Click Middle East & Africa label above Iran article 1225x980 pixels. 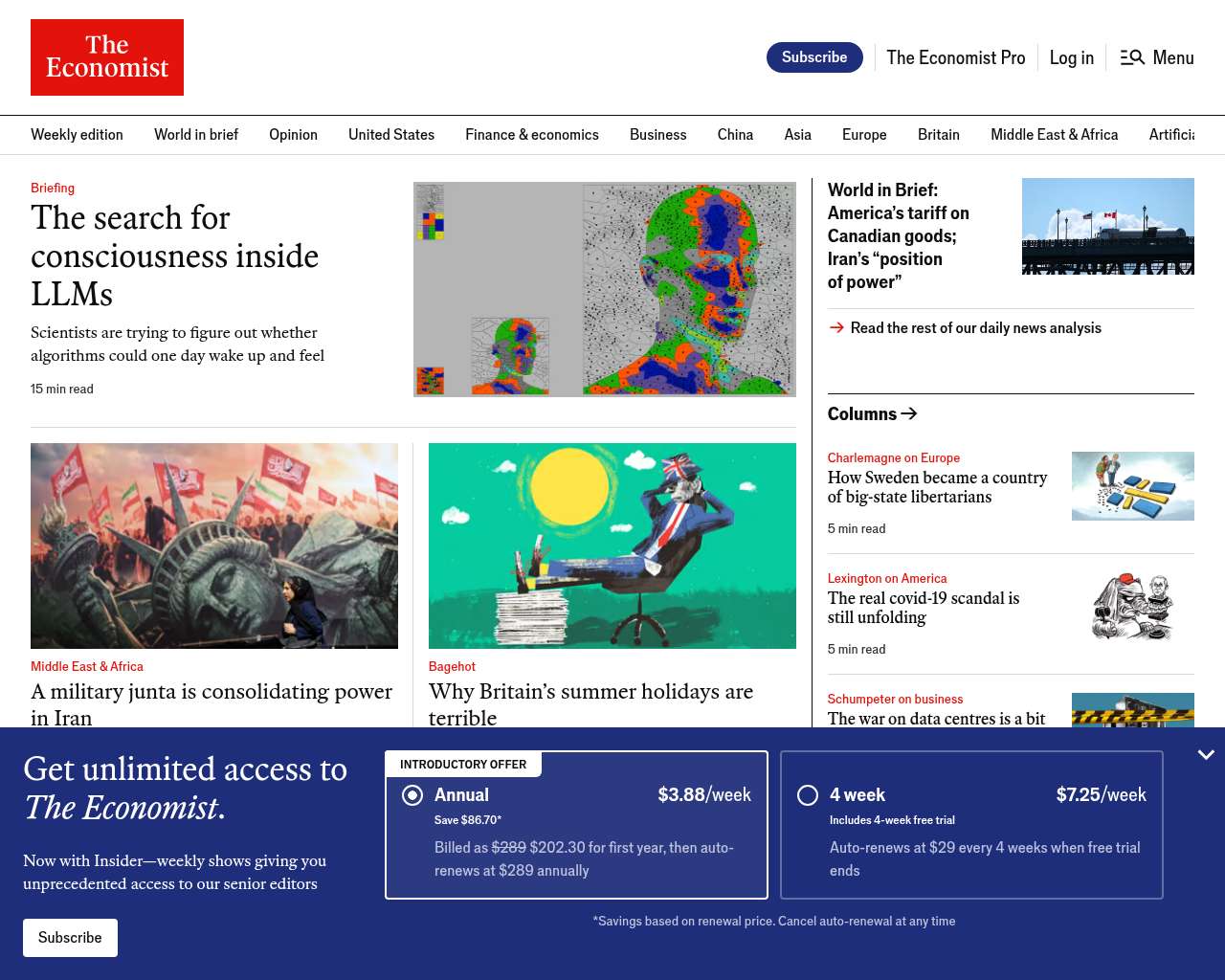[x=87, y=666]
